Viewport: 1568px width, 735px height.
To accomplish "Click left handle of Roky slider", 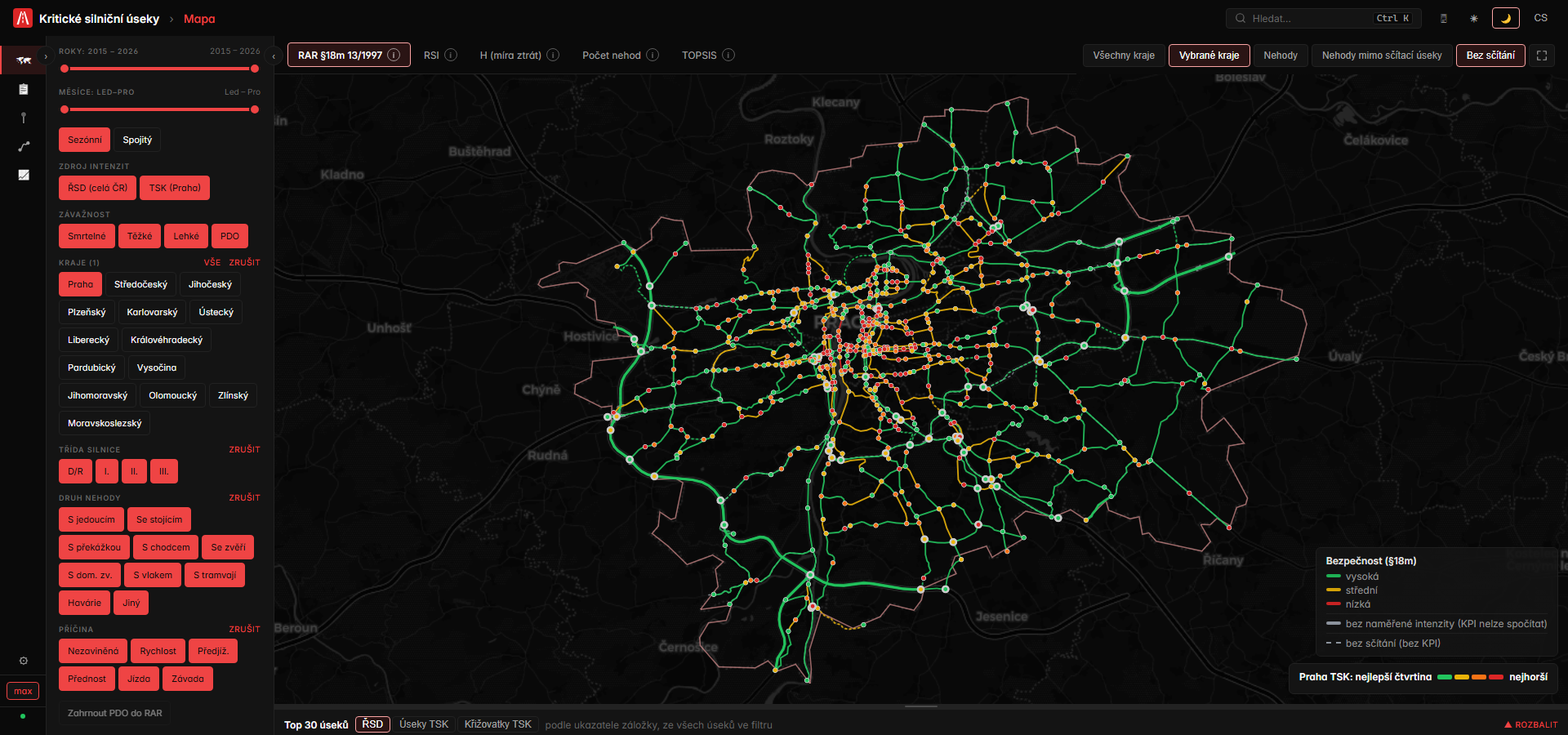I will click(x=65, y=69).
